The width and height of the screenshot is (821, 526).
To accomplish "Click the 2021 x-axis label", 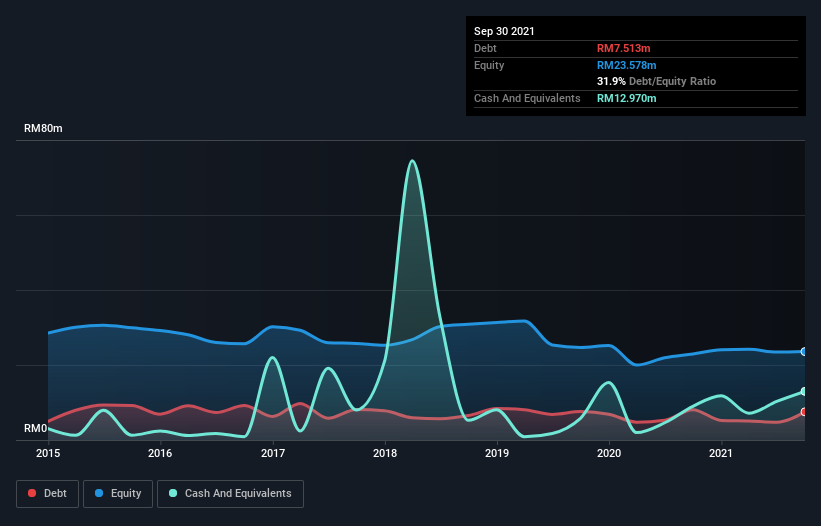I will coord(720,453).
